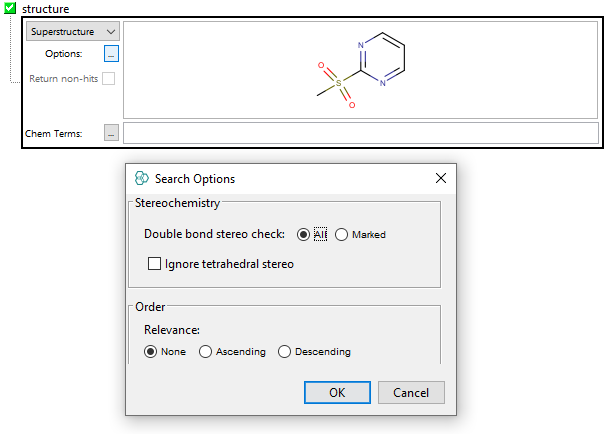Viewport: 606px width, 434px height.
Task: Toggle the green structure checkbox
Action: pos(11,9)
